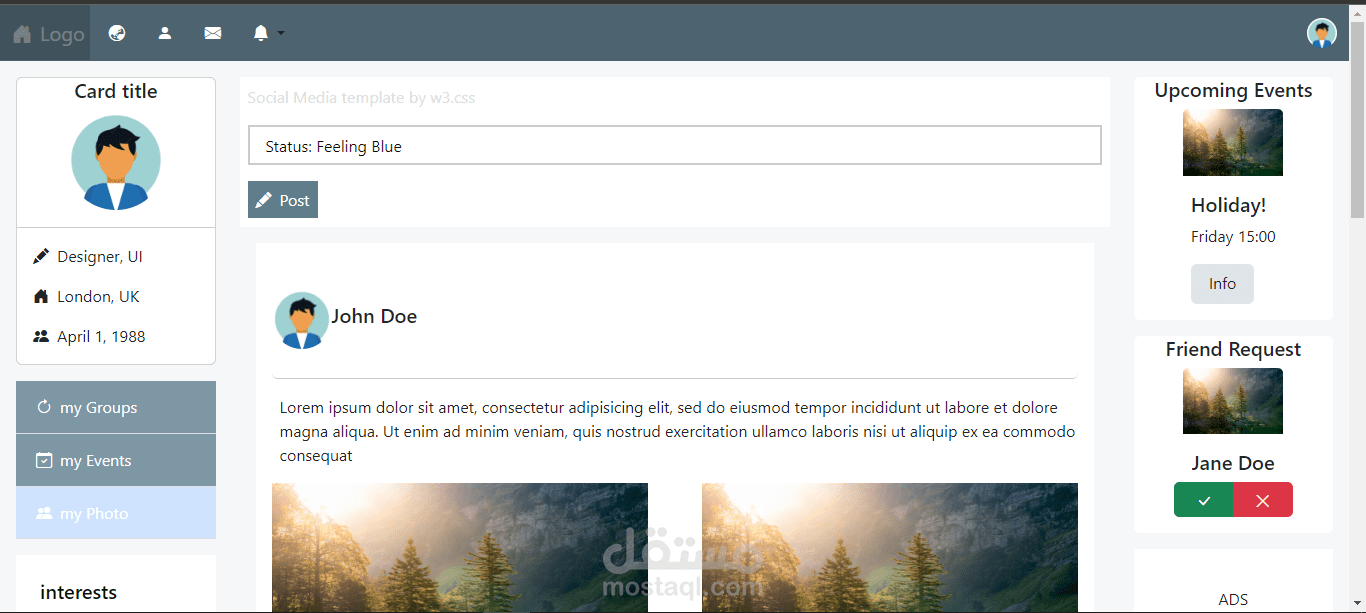Viewport: 1366px width, 613px height.
Task: Click the page vertical scrollbar thumb
Action: tap(1357, 118)
